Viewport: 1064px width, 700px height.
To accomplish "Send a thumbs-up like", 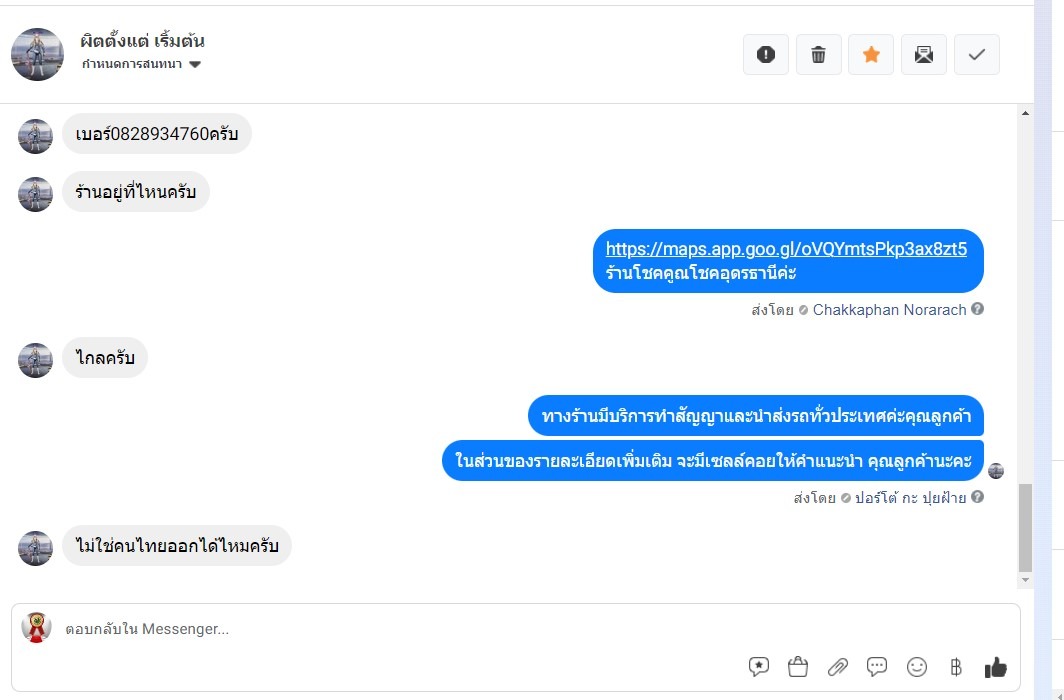I will coord(995,667).
